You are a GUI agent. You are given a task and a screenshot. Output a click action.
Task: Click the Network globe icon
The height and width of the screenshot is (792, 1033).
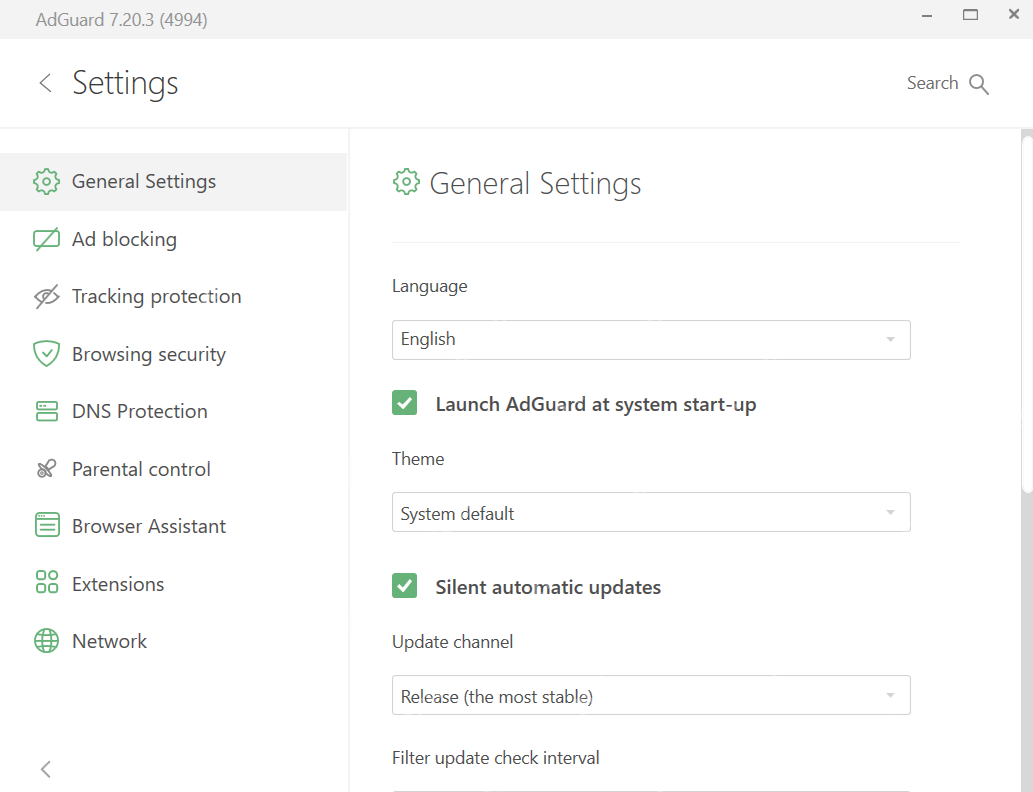point(46,640)
